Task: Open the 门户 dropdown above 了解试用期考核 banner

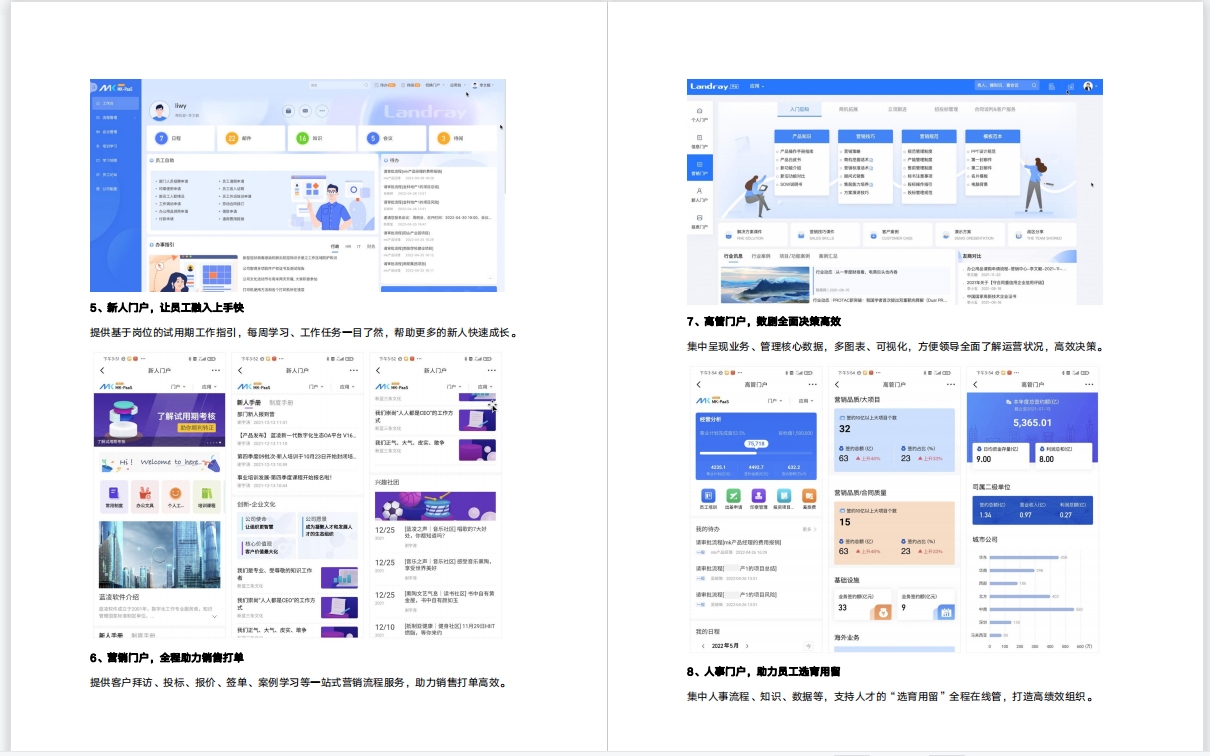Action: (x=176, y=386)
